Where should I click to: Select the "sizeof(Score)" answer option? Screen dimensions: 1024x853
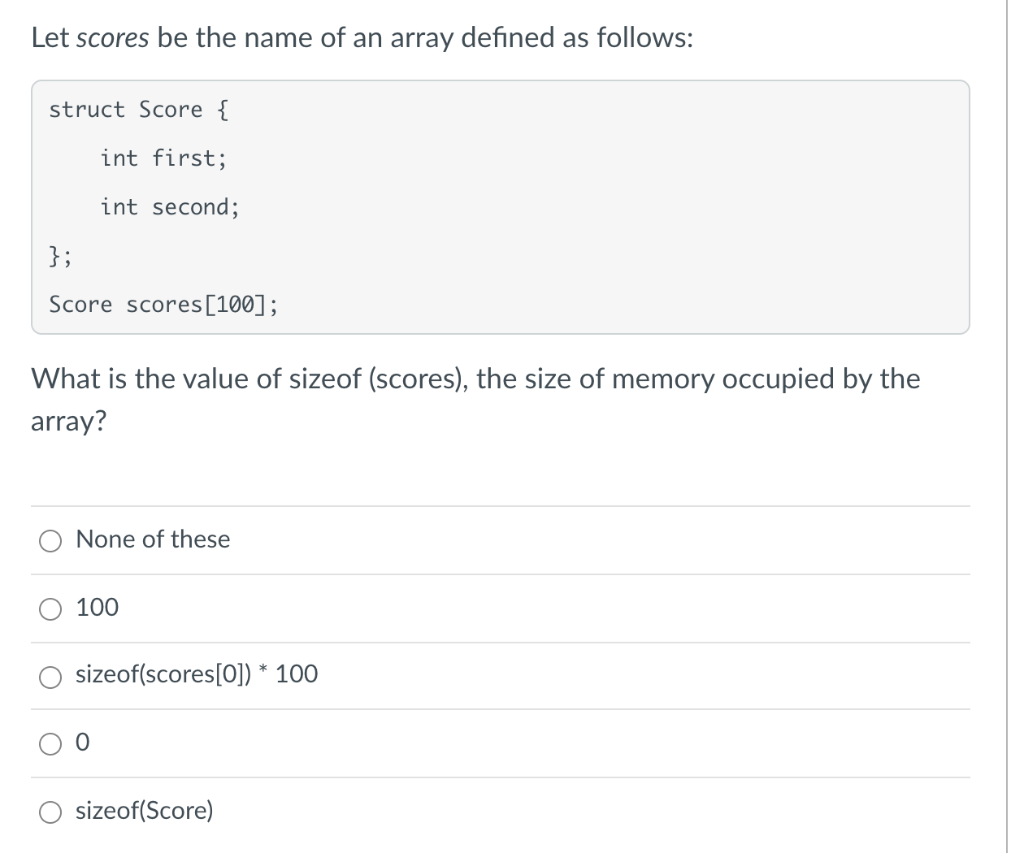click(x=49, y=812)
